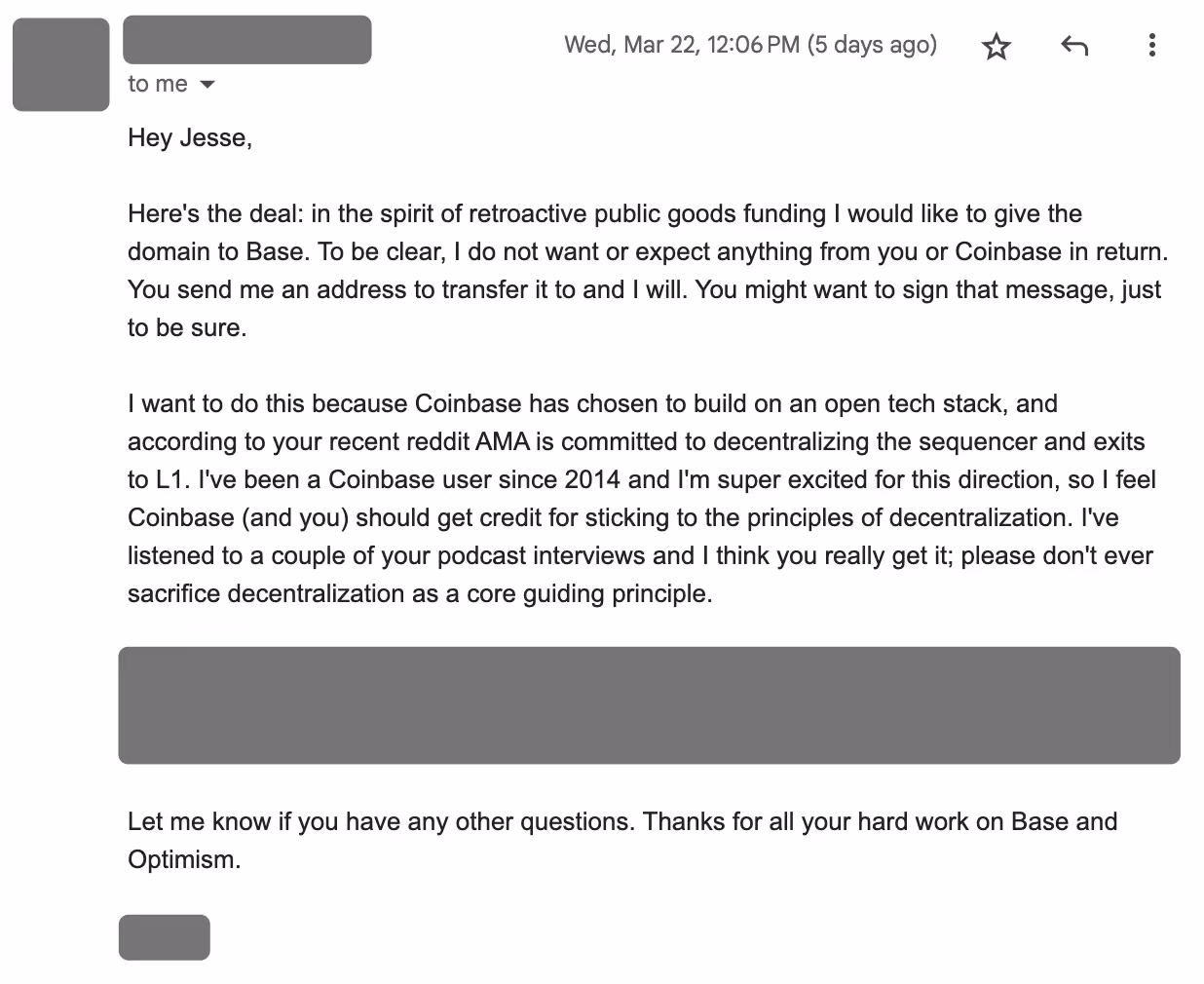This screenshot has width=1204, height=984.
Task: Click the "to me" recipient label
Action: pos(157,85)
